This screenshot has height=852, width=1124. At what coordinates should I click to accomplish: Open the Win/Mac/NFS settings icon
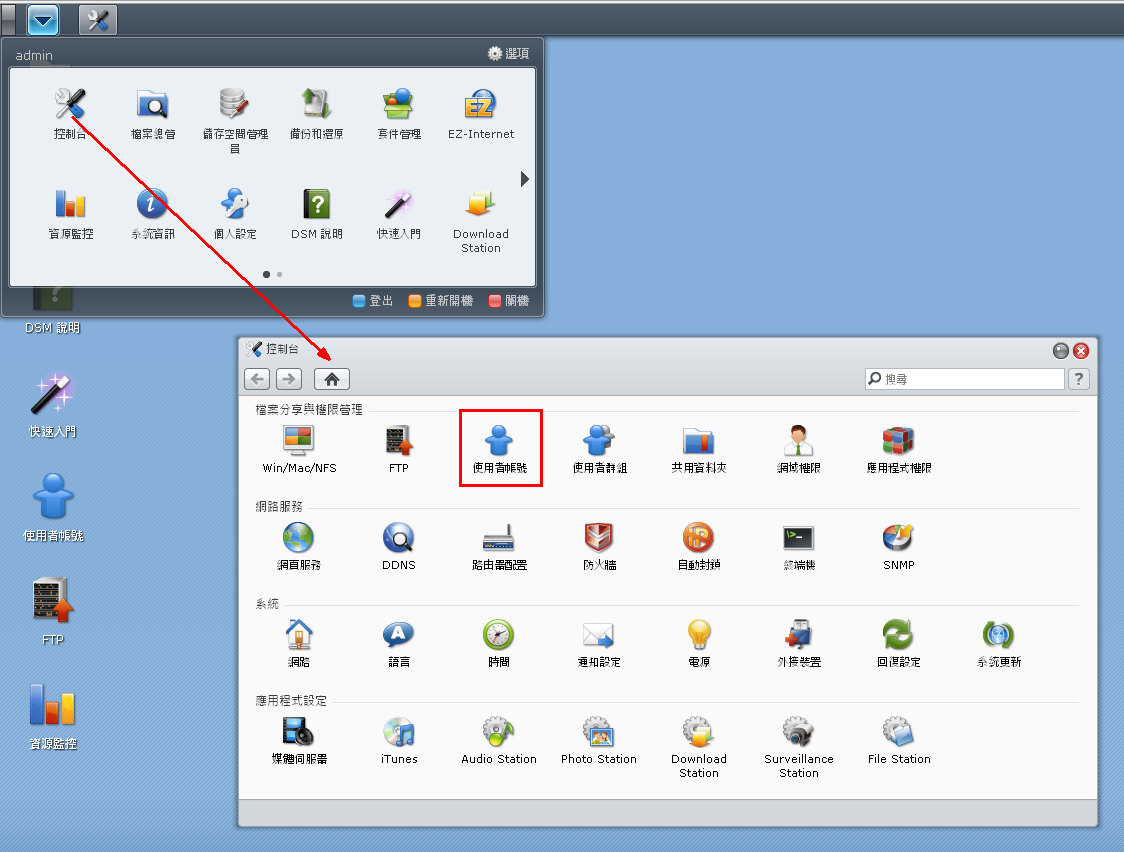[299, 446]
